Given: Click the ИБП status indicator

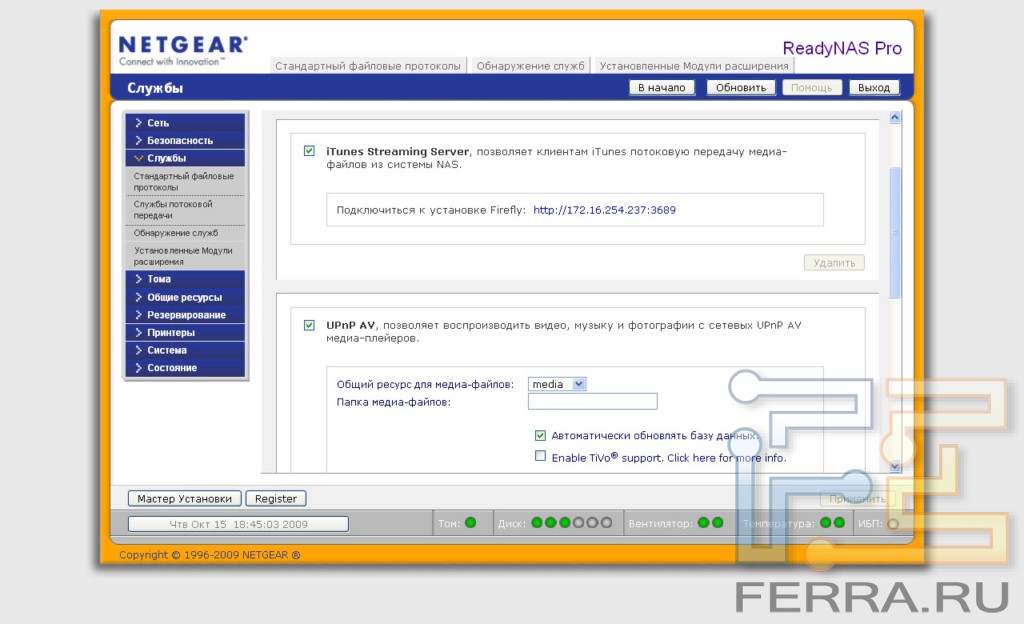Looking at the screenshot, I should click(x=893, y=523).
